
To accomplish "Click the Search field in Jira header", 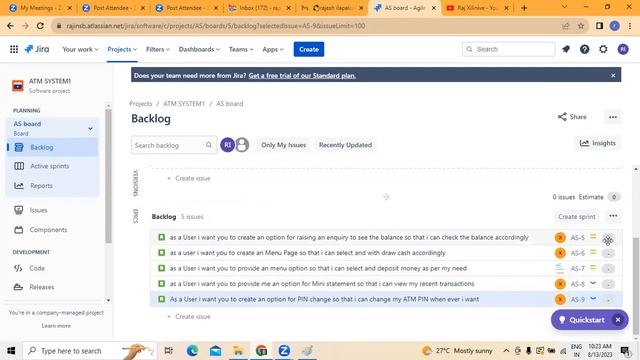I will coord(509,49).
